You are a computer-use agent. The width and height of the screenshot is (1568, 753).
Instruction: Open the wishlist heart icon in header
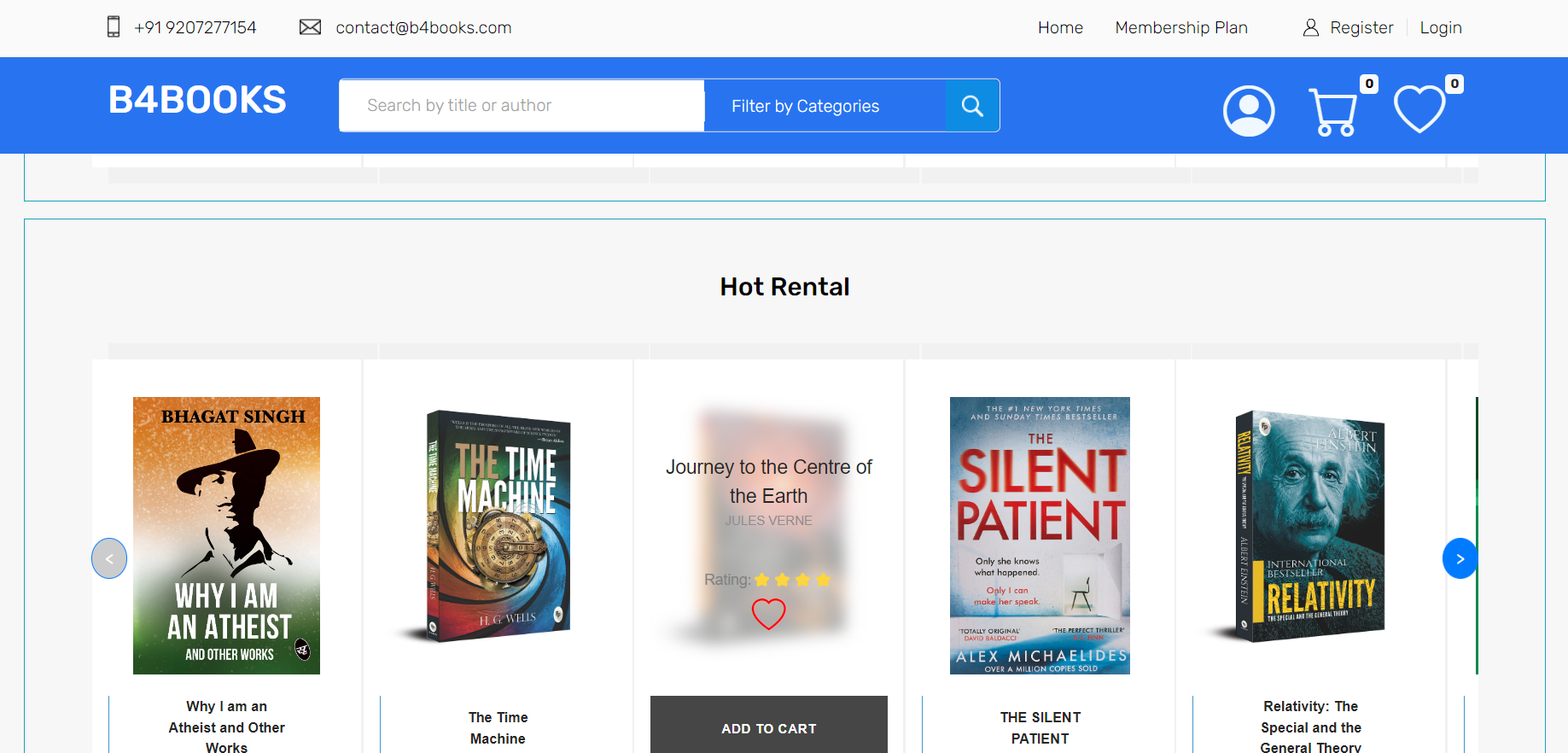[1419, 110]
